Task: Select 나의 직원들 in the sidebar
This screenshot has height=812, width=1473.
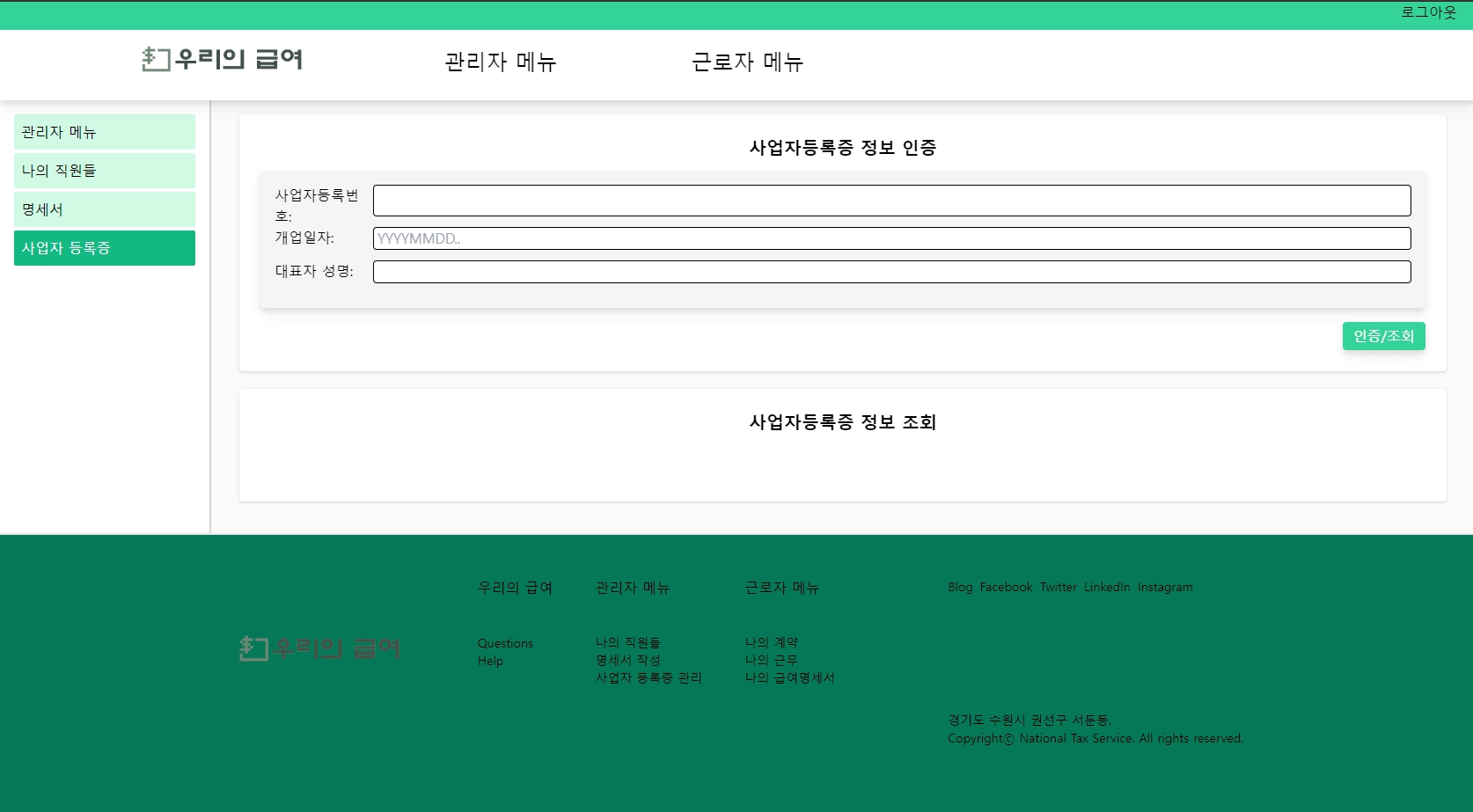Action: point(105,171)
